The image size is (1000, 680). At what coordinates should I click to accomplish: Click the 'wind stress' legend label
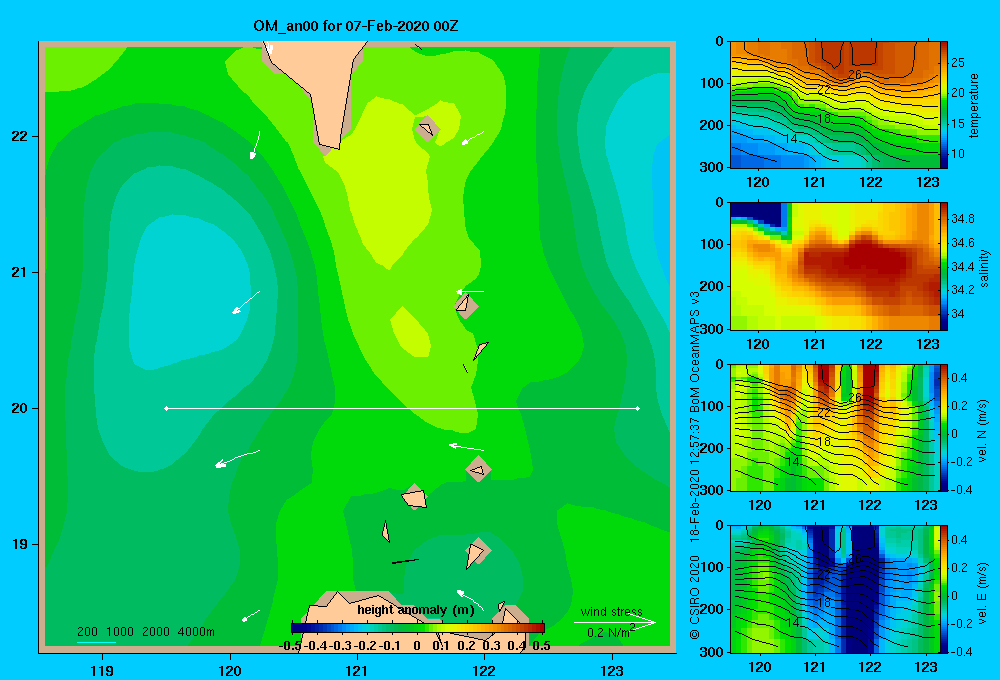[x=612, y=612]
